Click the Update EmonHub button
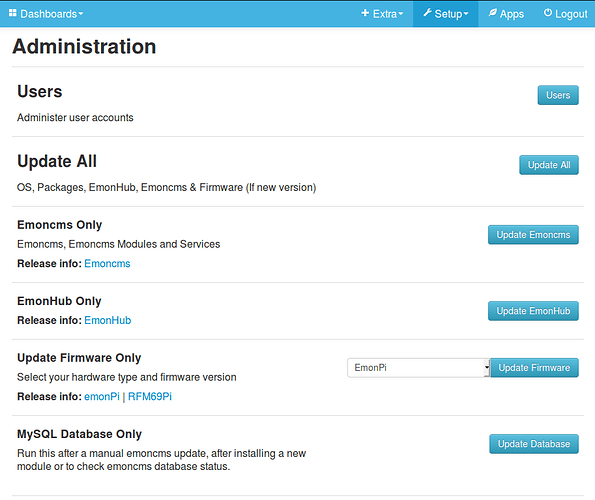 click(533, 311)
